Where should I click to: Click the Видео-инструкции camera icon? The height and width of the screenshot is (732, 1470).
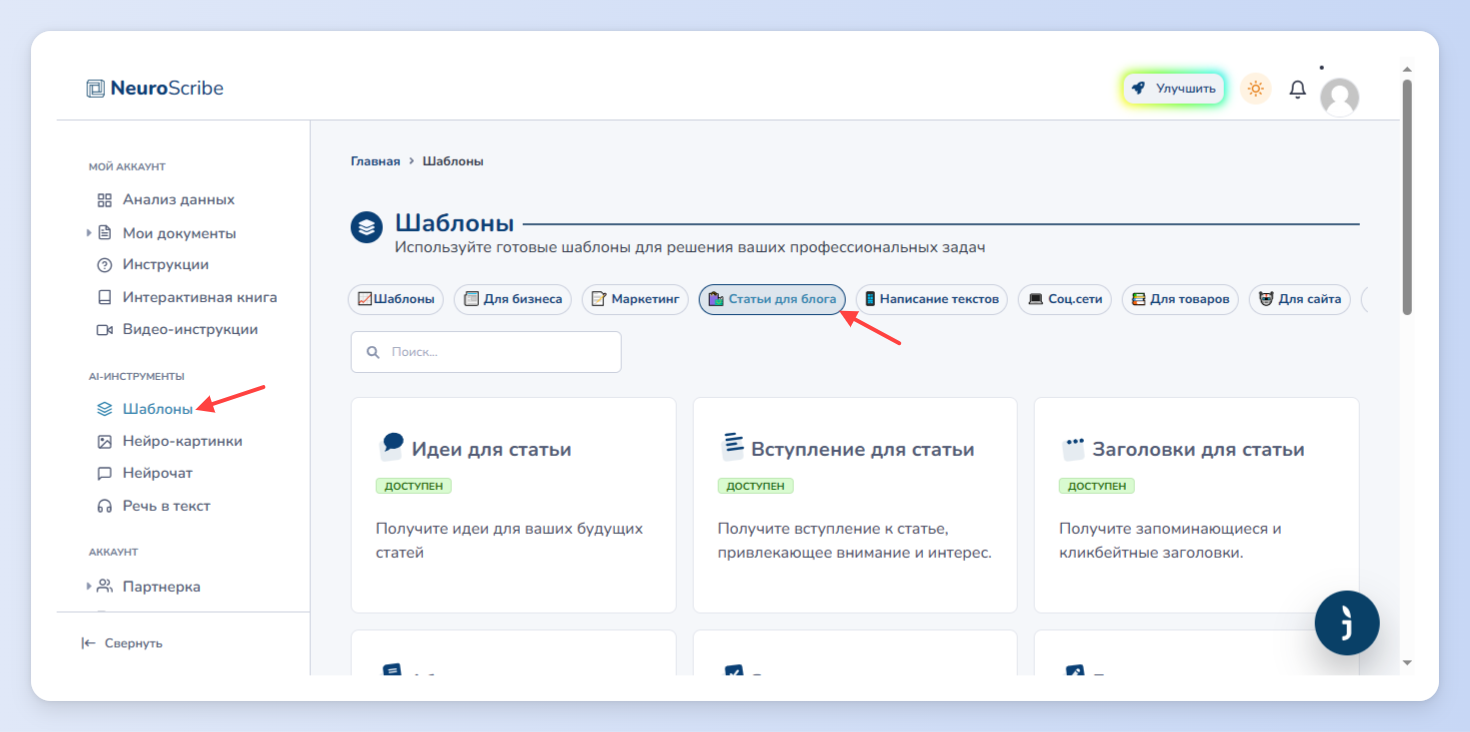[x=104, y=329]
